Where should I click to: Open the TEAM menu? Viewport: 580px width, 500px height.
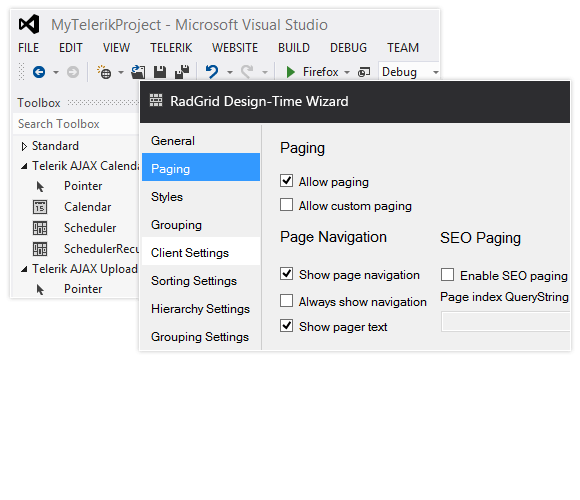[x=403, y=48]
